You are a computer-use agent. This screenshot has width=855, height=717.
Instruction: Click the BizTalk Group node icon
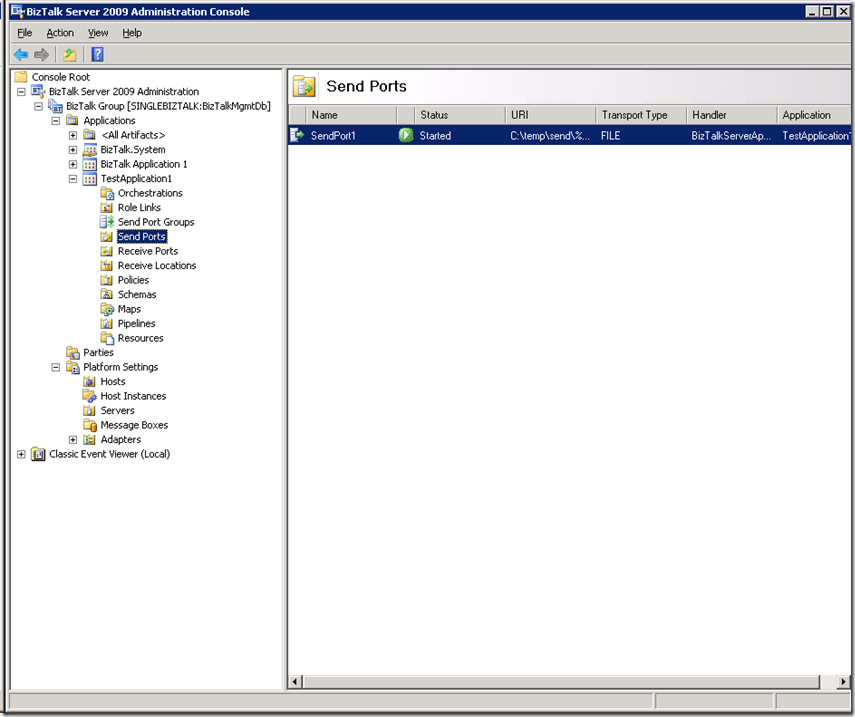[x=56, y=106]
